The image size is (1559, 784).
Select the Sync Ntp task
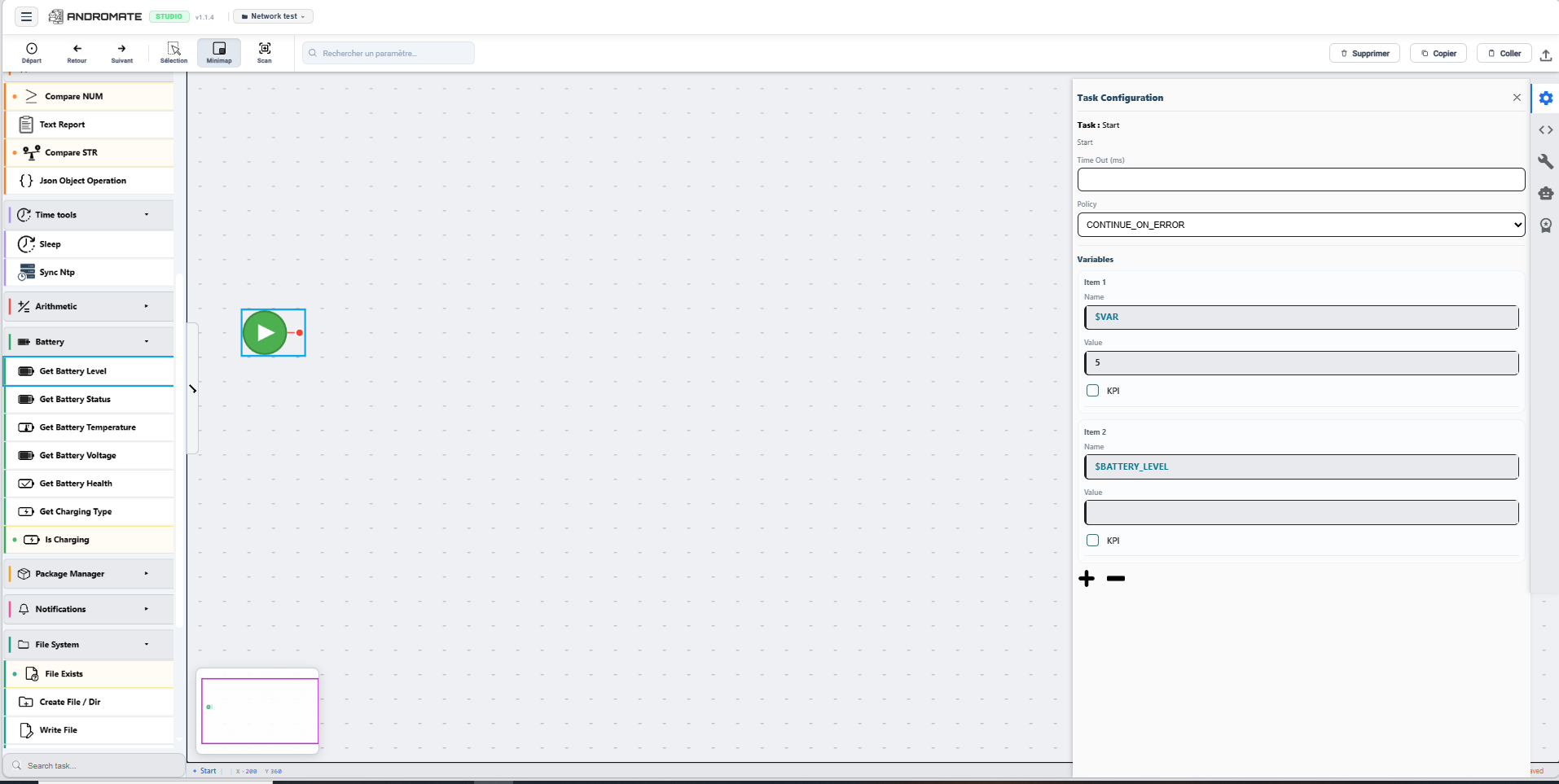pos(90,272)
